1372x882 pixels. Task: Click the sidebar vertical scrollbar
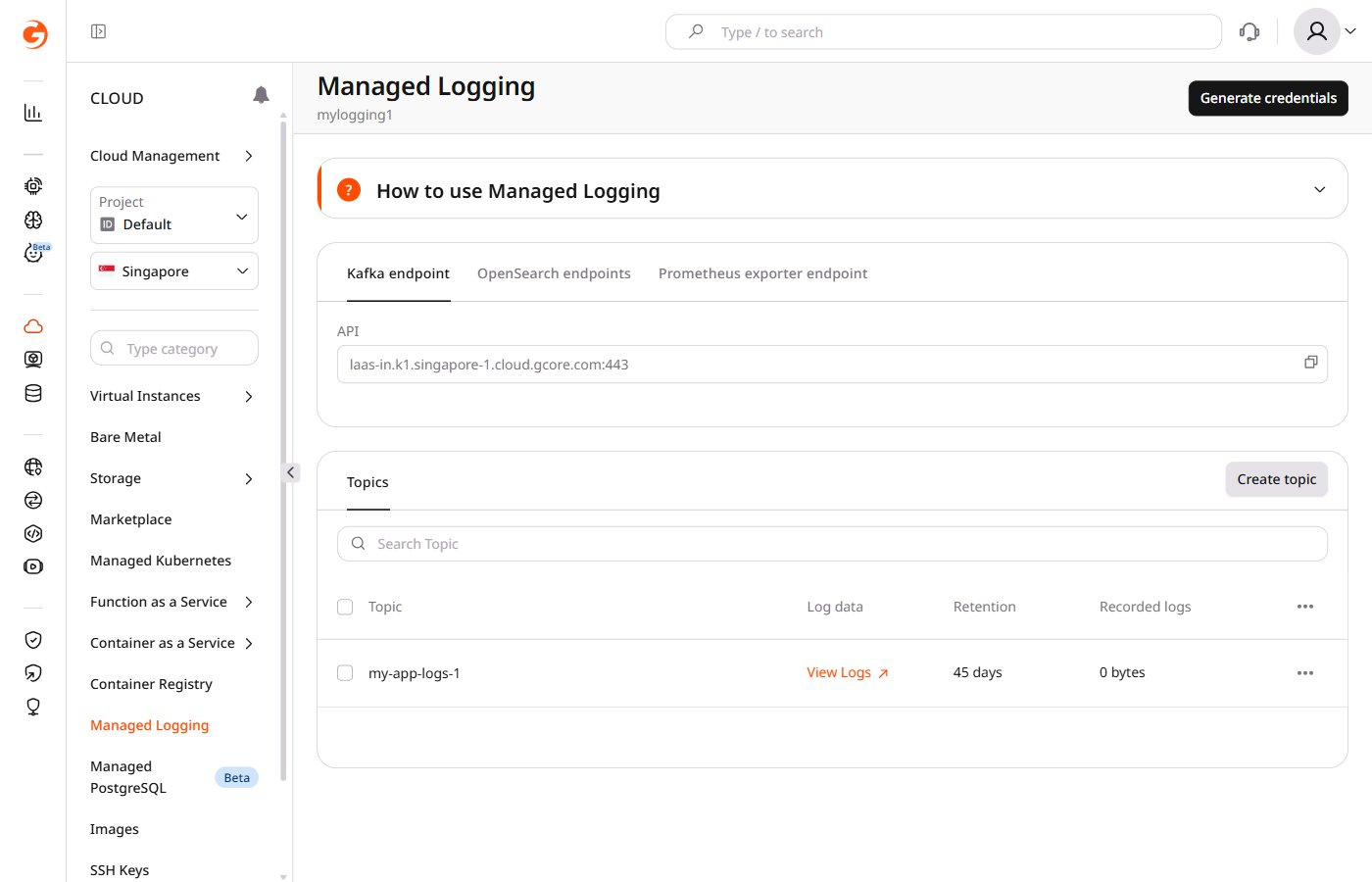pos(283,451)
